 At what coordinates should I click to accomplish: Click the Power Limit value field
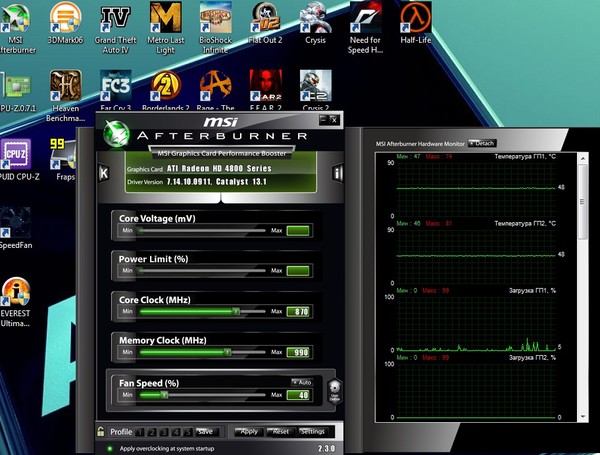298,271
